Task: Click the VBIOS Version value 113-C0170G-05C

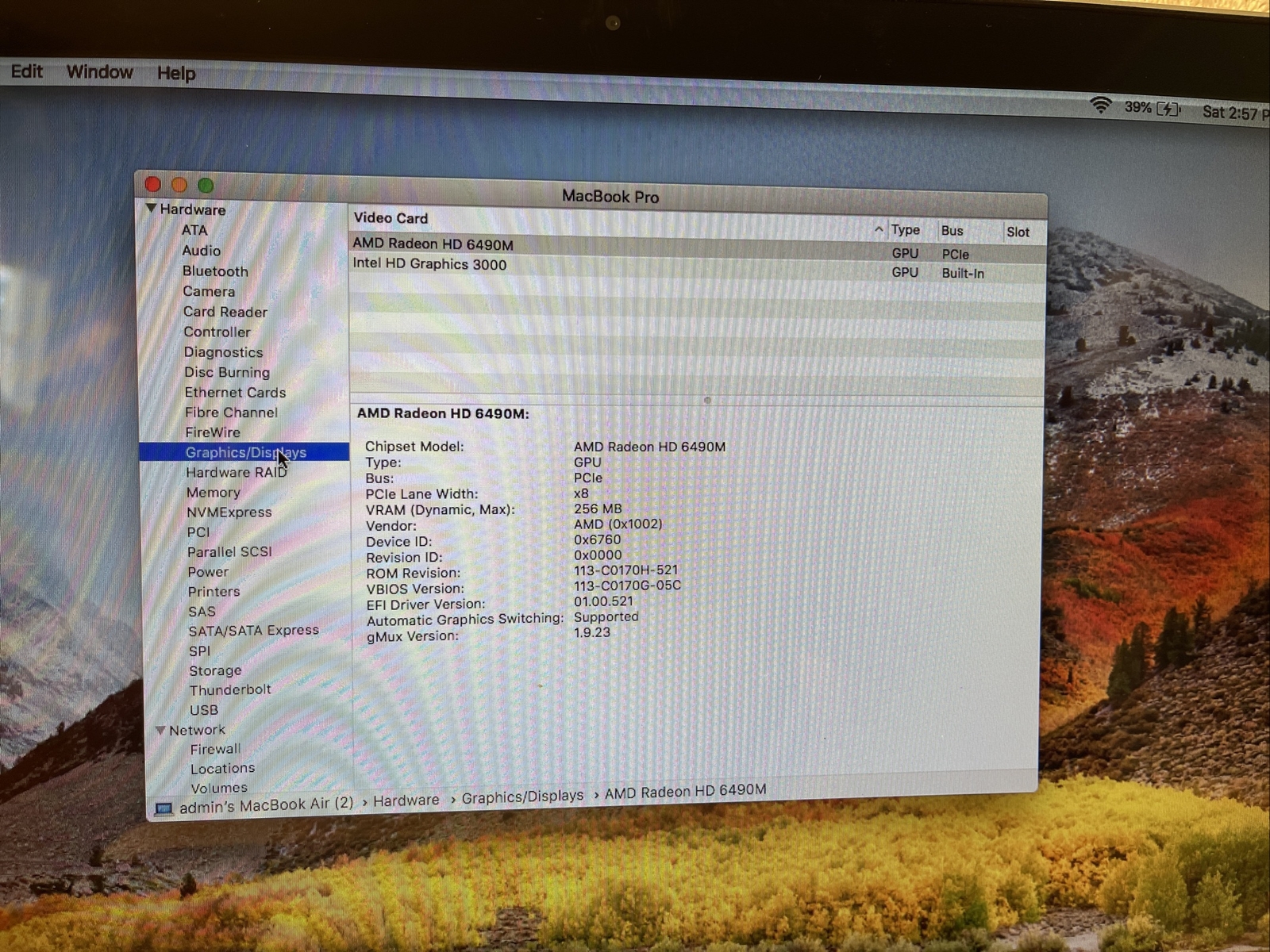Action: (x=627, y=585)
